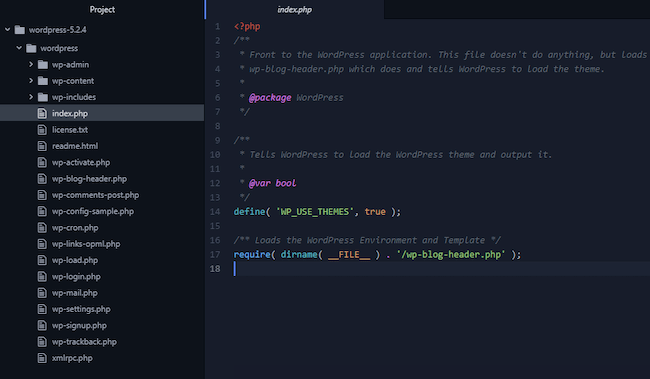Image resolution: width=650 pixels, height=379 pixels.
Task: Click the file icon beside wp-trackback.php
Action: 42,342
